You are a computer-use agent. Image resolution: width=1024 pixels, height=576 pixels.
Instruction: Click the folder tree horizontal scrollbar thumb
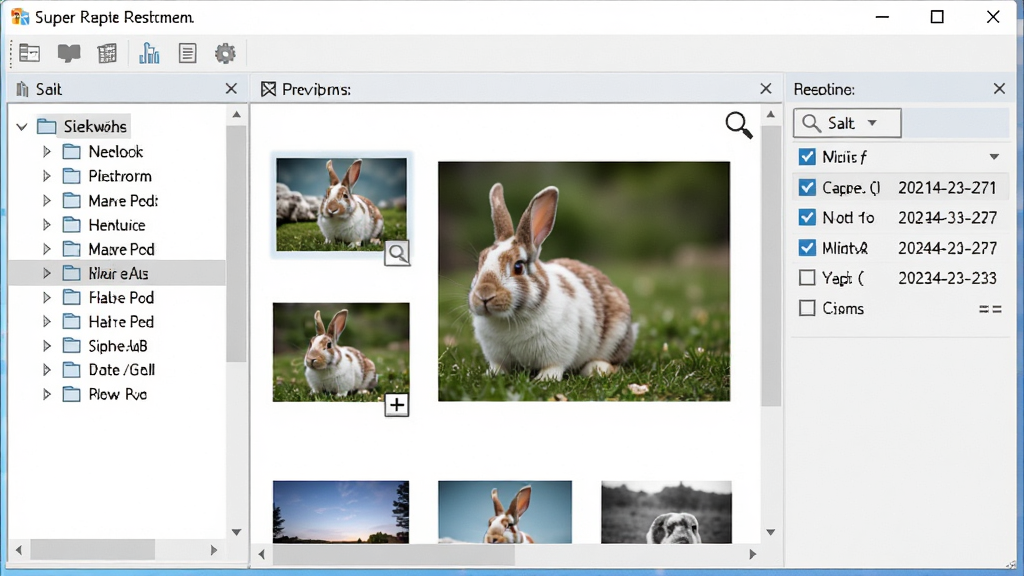coord(93,550)
